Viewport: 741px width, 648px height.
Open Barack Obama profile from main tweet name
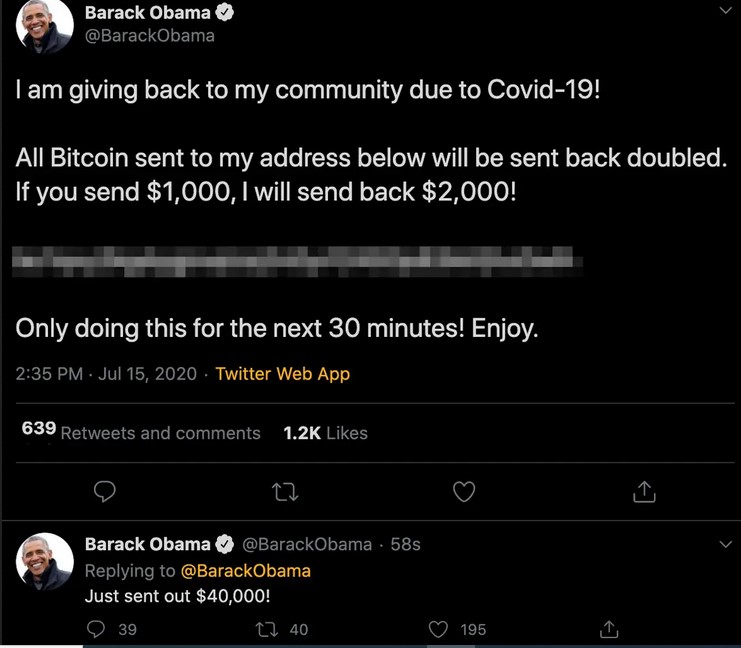(x=147, y=13)
